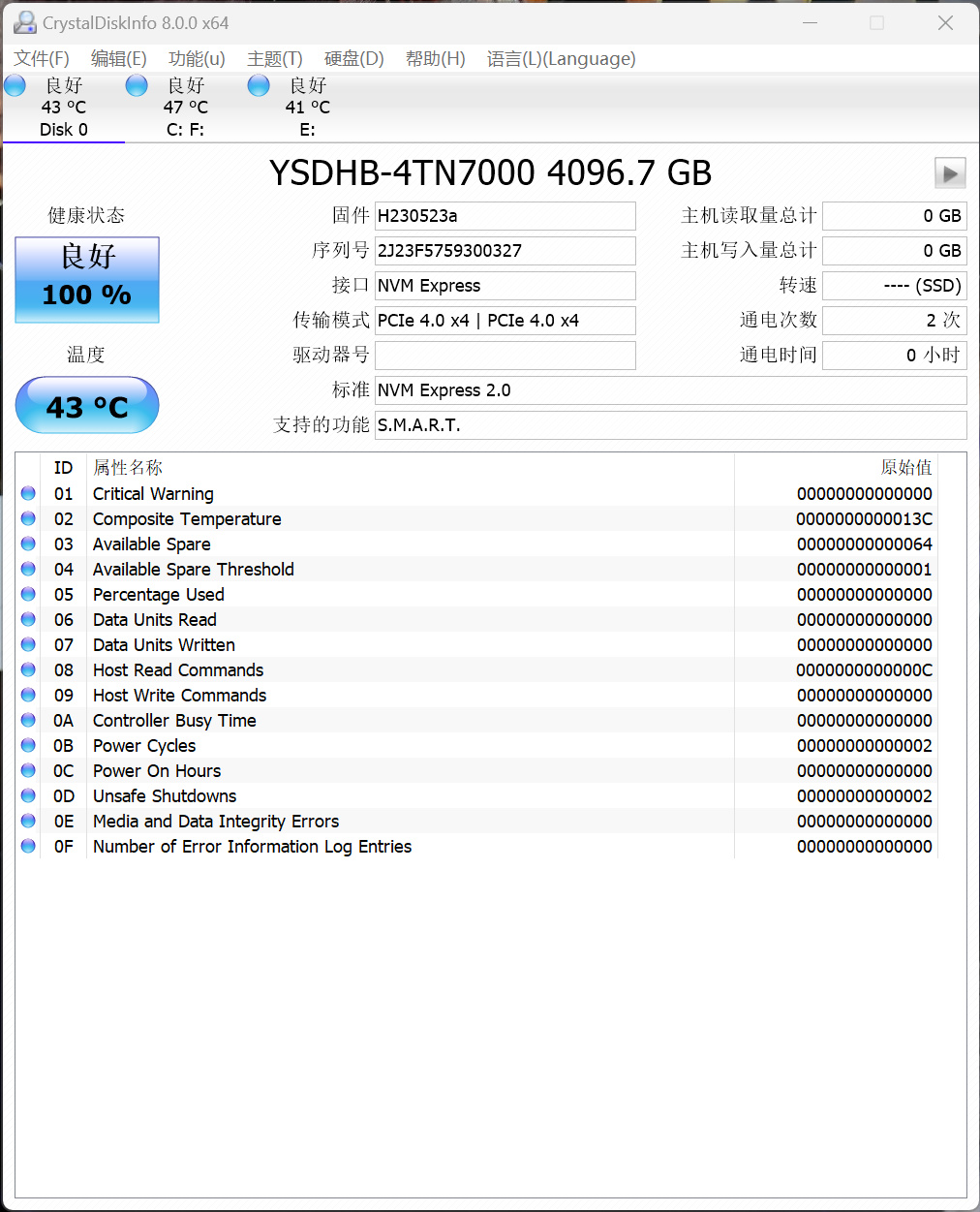Click the 通电时间 value 0 小时
Image resolution: width=980 pixels, height=1212 pixels.
pos(895,356)
